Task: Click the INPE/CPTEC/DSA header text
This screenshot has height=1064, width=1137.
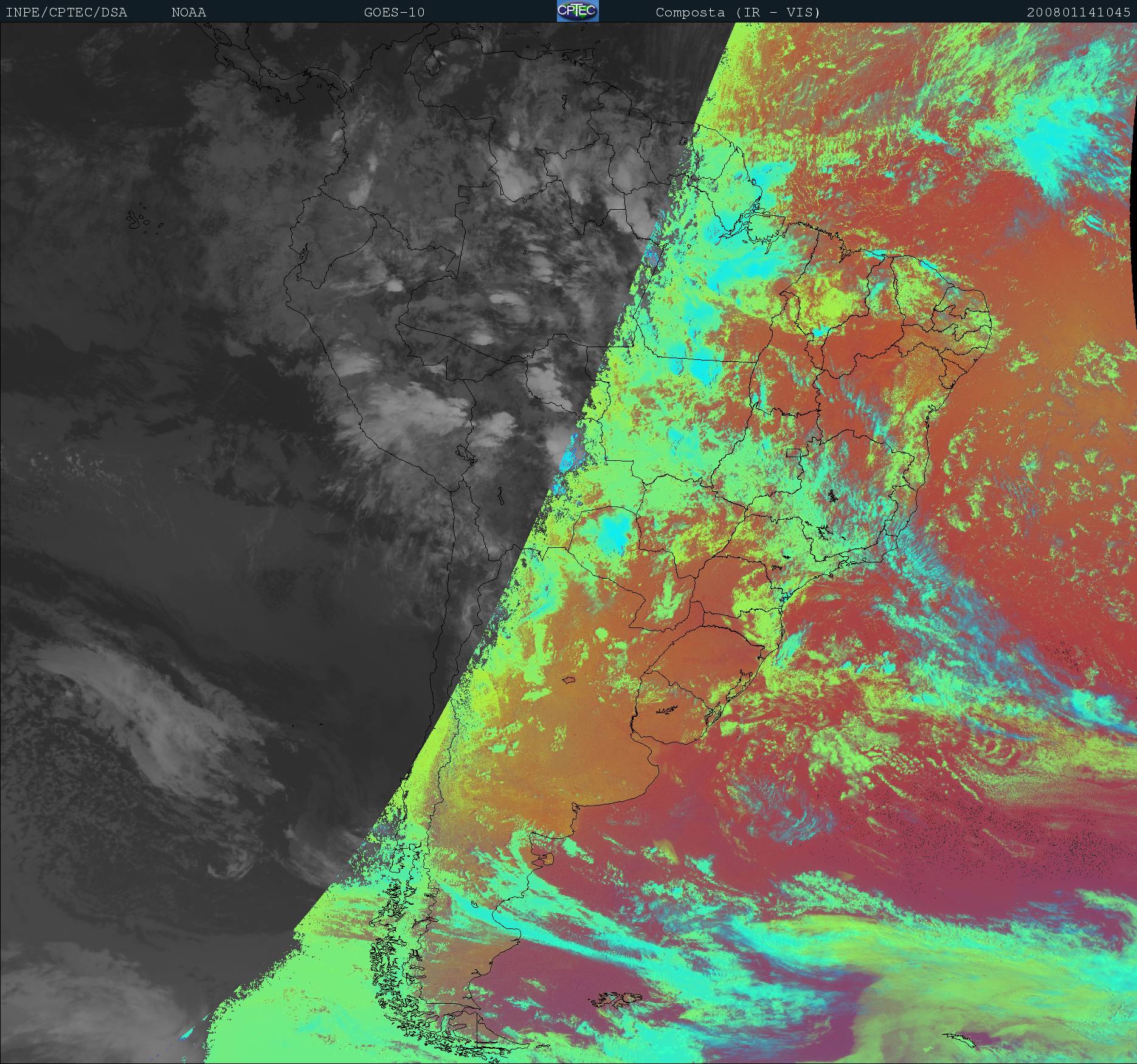Action: [x=66, y=12]
